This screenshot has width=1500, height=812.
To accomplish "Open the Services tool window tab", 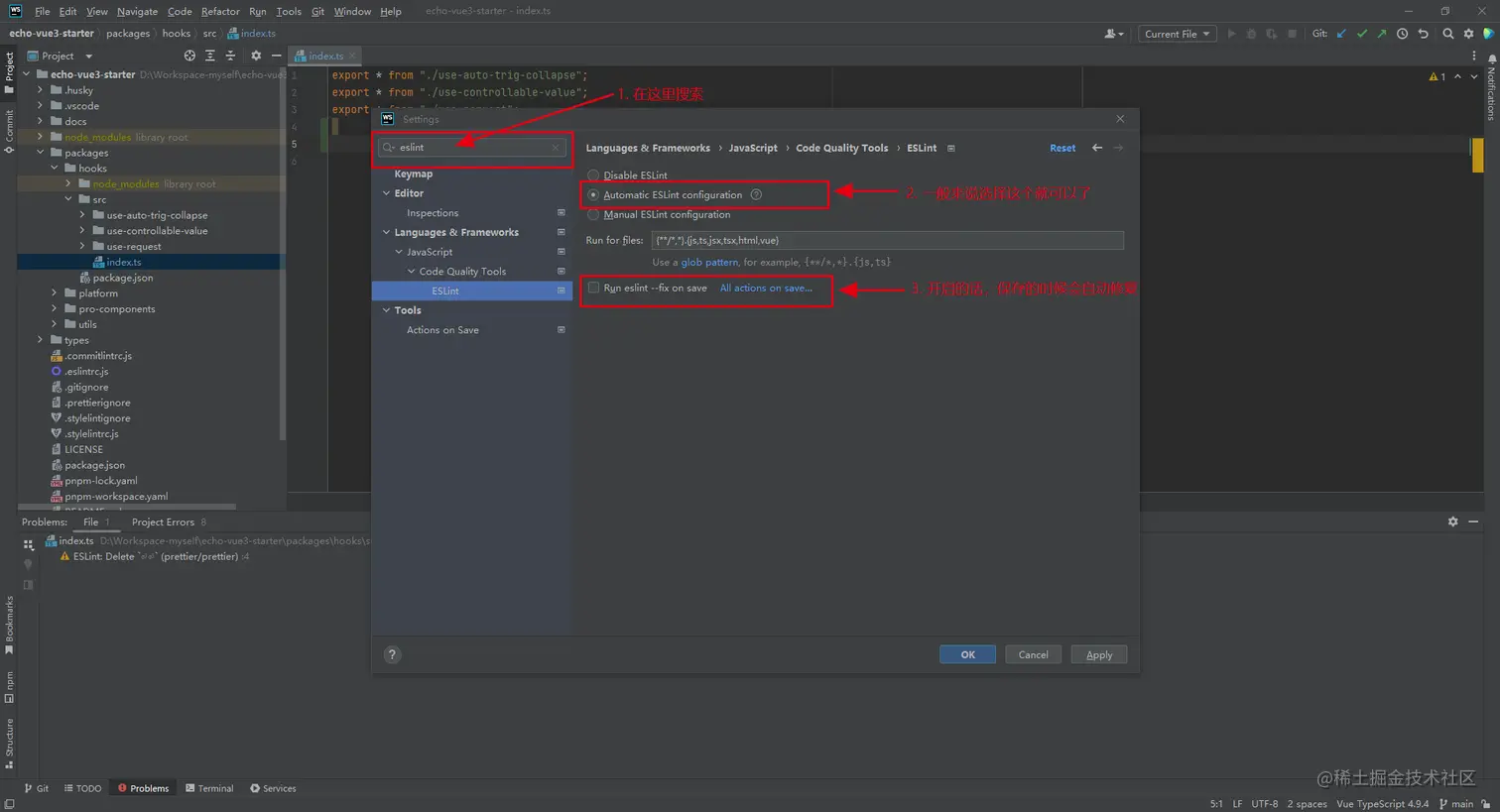I will (273, 788).
